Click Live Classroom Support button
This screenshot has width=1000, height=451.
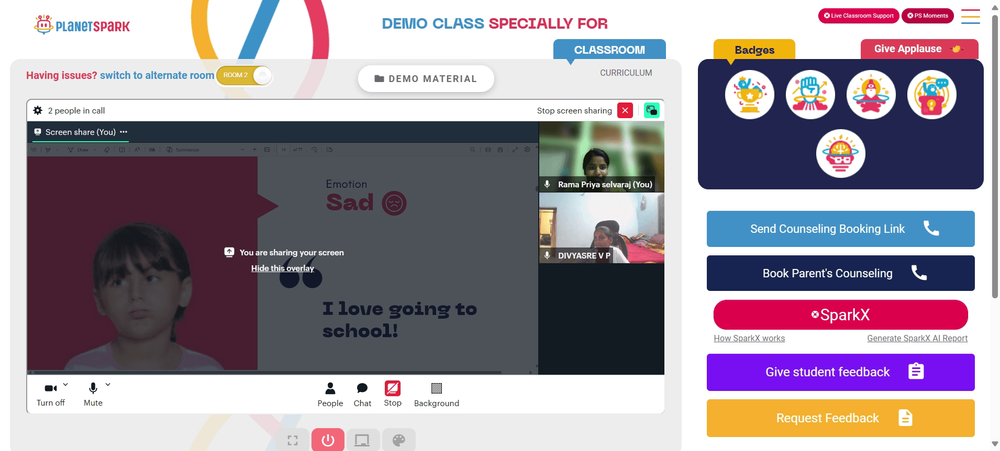pyautogui.click(x=858, y=15)
